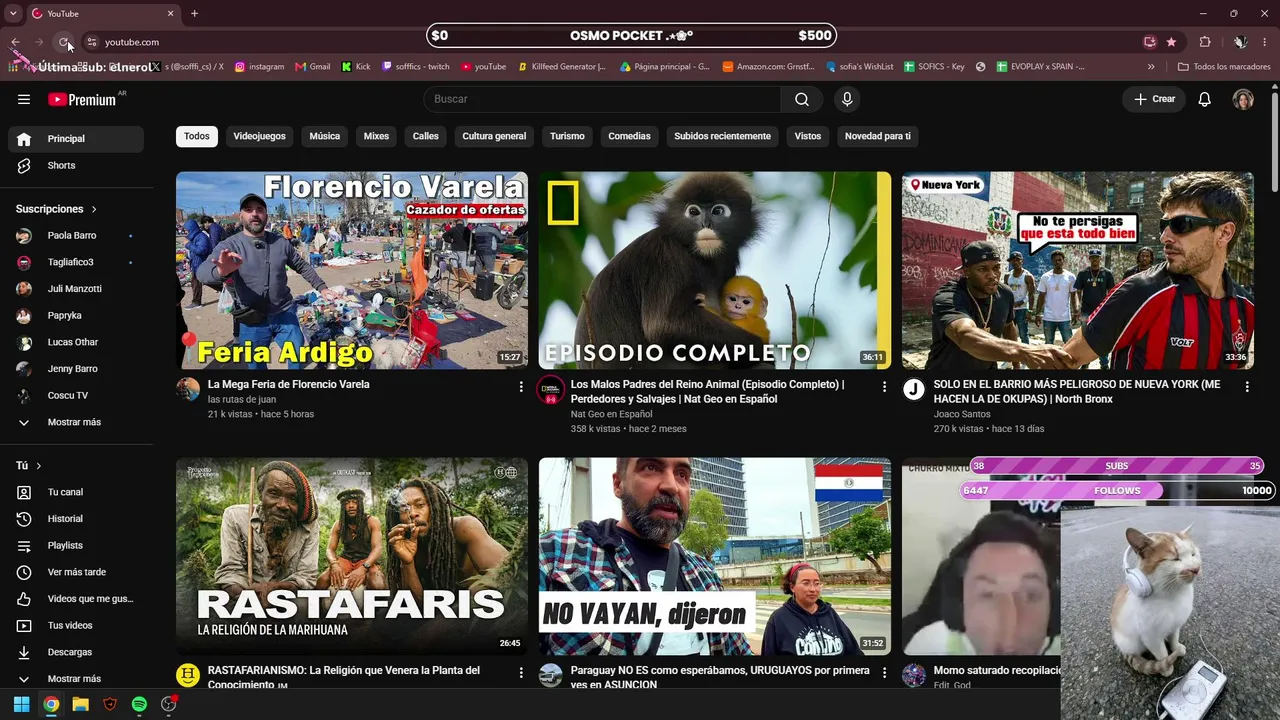This screenshot has width=1280, height=720.
Task: Open Tu canal in the sidebar
Action: click(x=76, y=492)
